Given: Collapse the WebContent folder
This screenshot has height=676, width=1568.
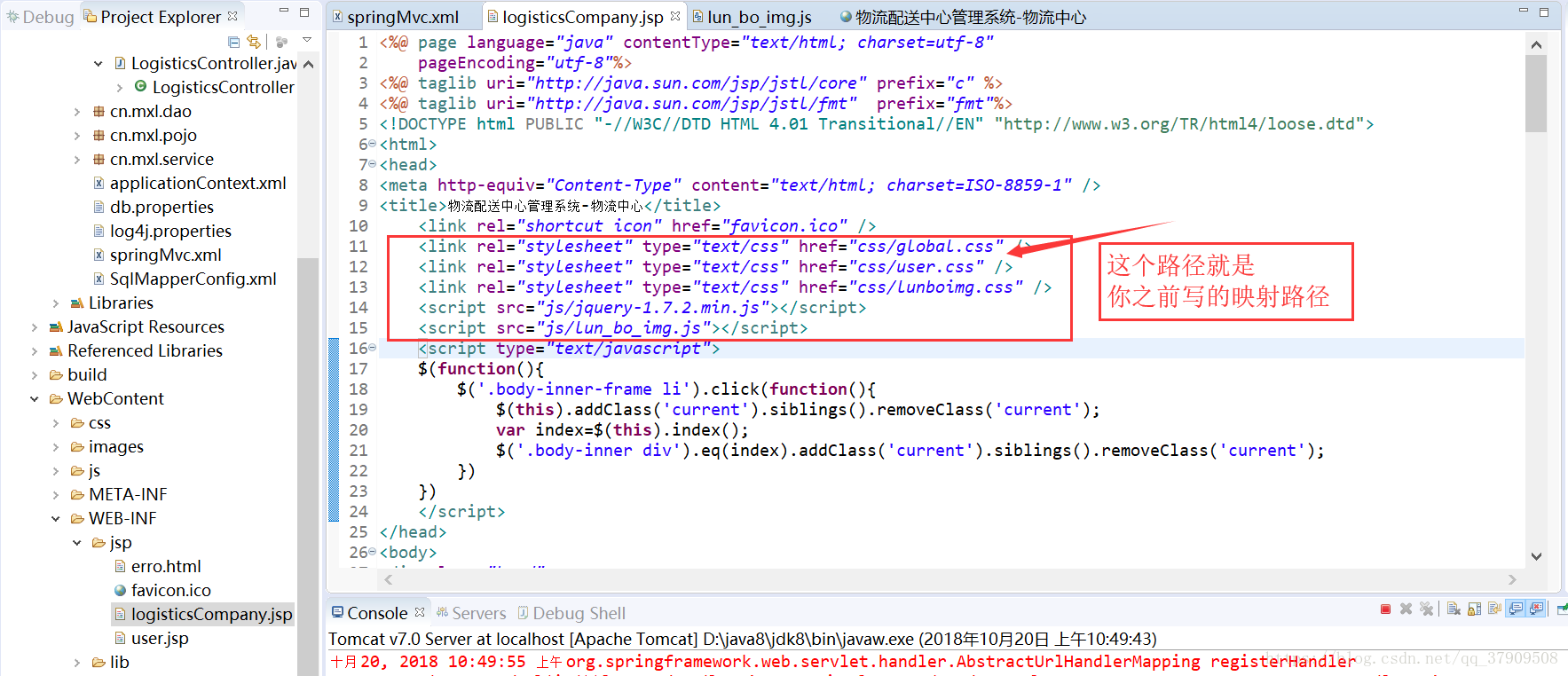Looking at the screenshot, I should point(35,398).
